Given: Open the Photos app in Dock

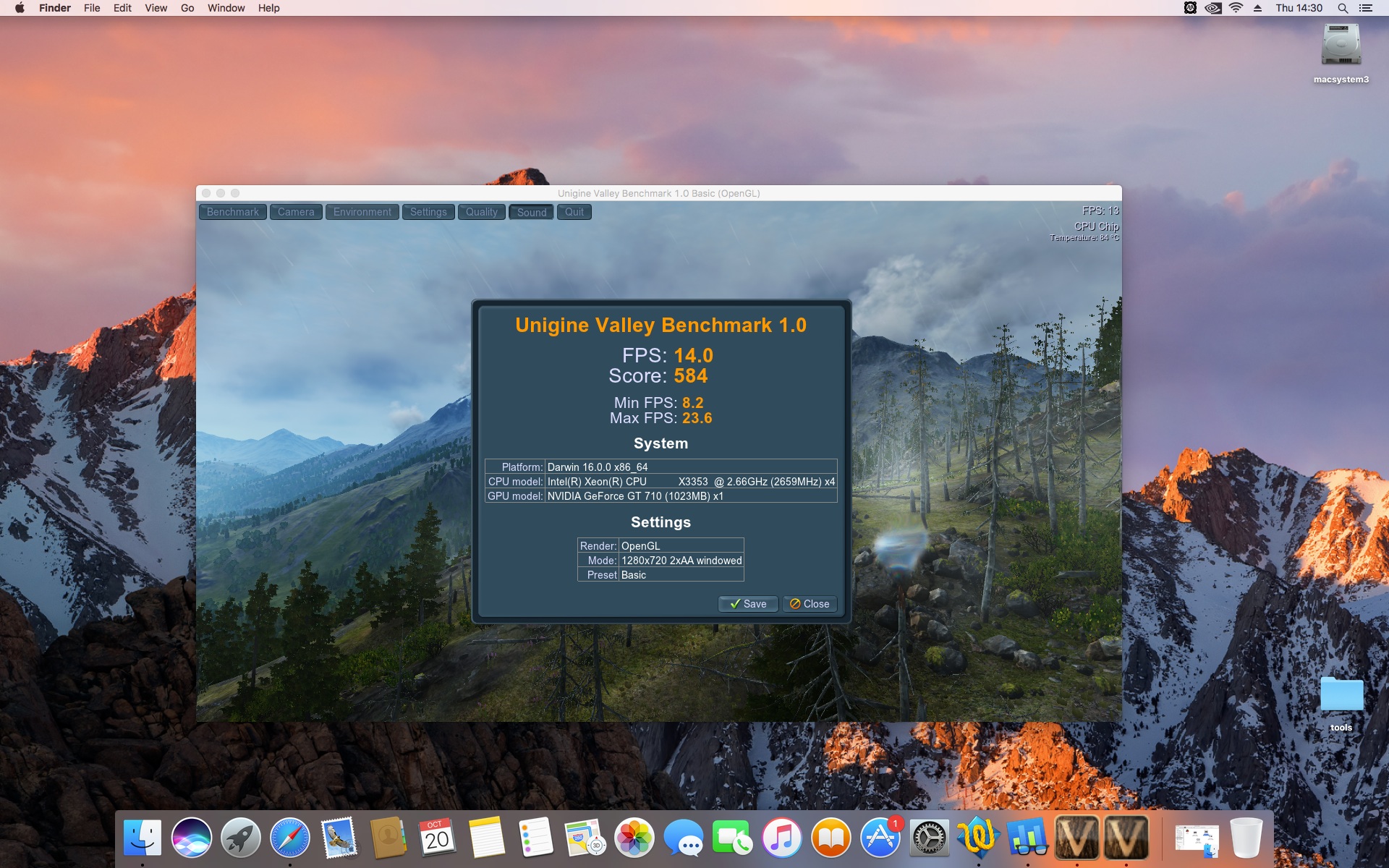Looking at the screenshot, I should (x=634, y=838).
